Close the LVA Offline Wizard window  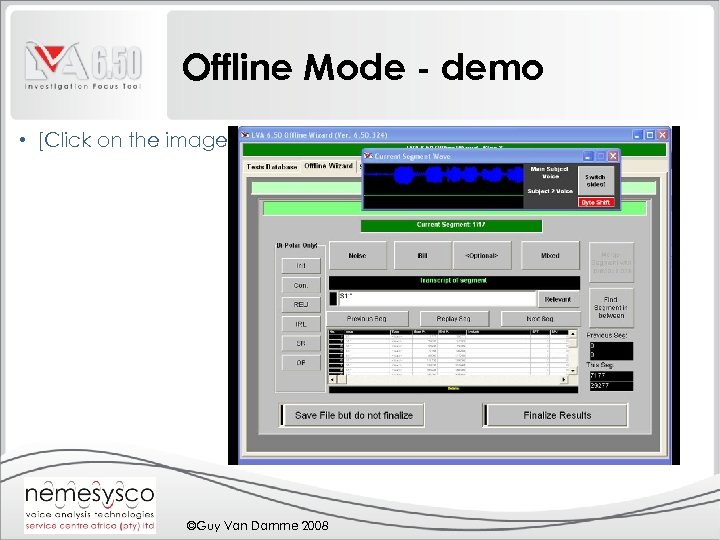point(662,135)
